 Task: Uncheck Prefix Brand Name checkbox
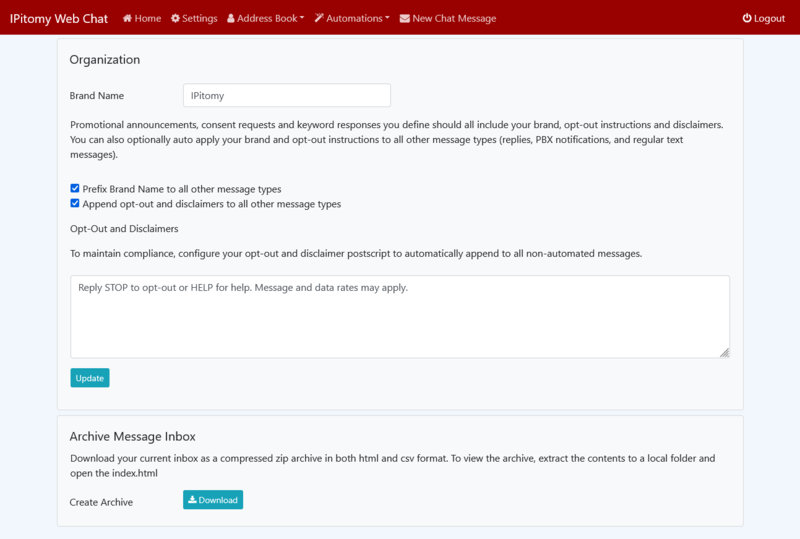tap(75, 188)
